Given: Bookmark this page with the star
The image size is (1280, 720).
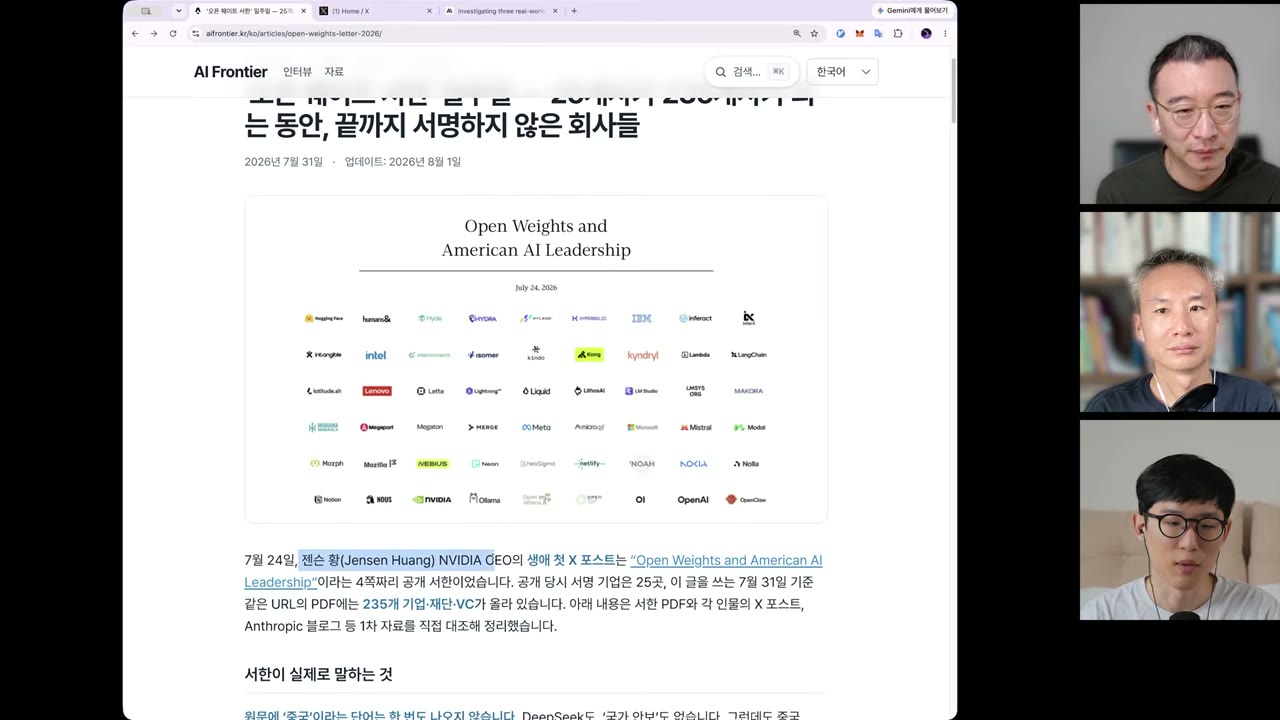Looking at the screenshot, I should tap(814, 33).
